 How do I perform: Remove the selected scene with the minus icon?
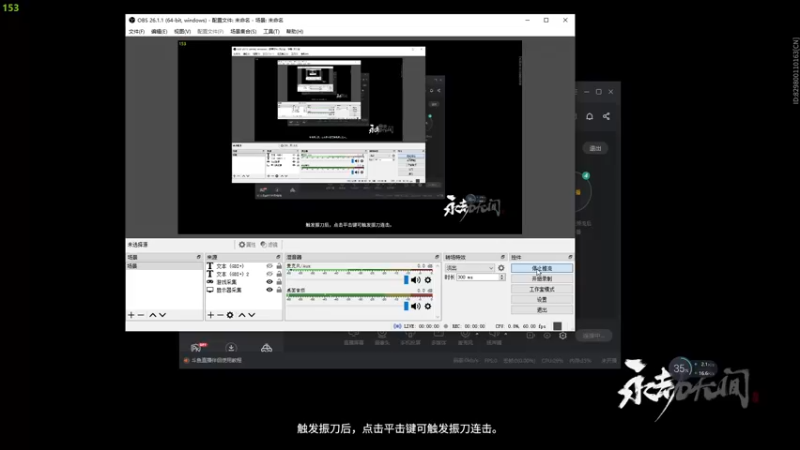(141, 315)
